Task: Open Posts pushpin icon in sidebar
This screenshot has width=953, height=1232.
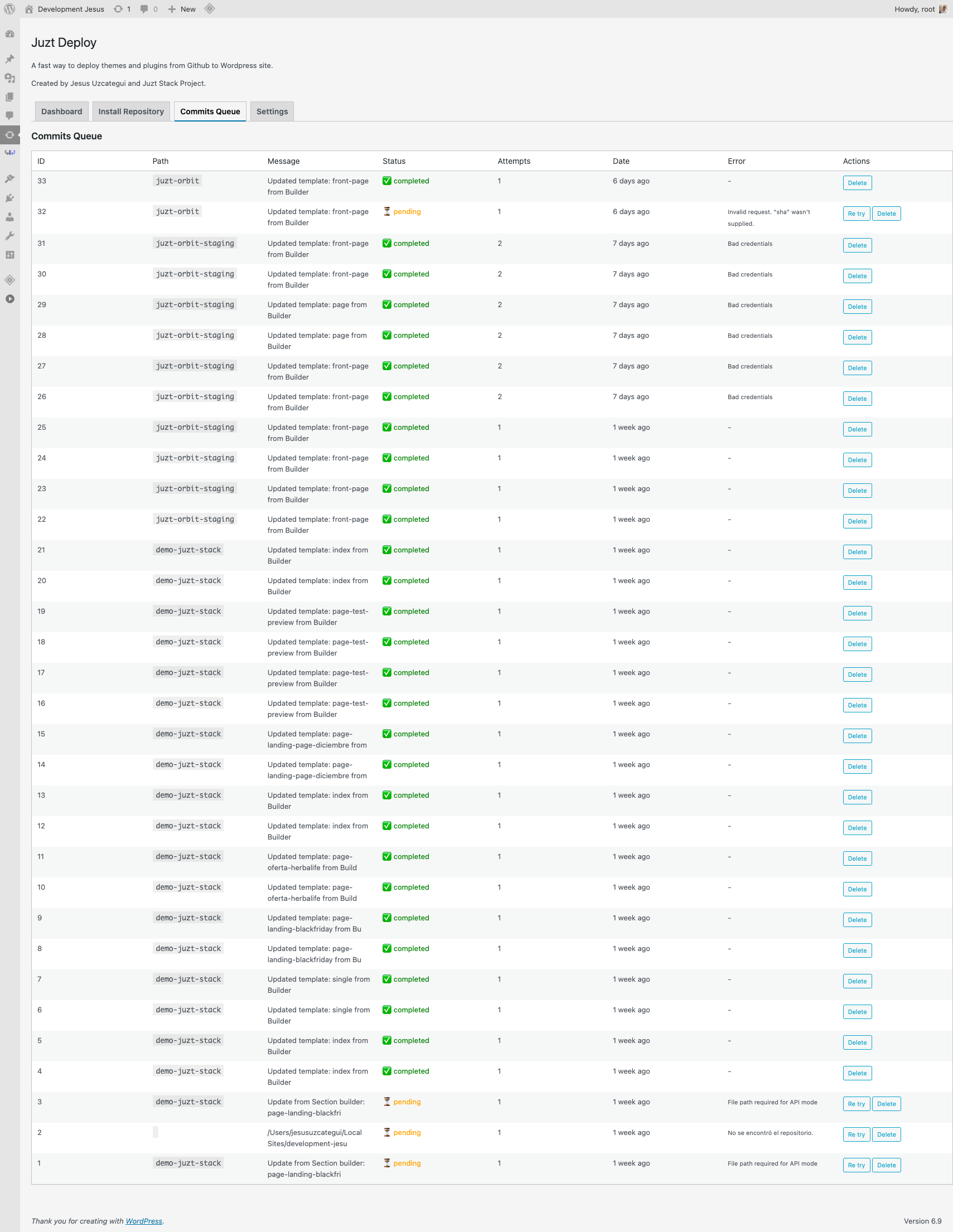Action: pyautogui.click(x=9, y=59)
